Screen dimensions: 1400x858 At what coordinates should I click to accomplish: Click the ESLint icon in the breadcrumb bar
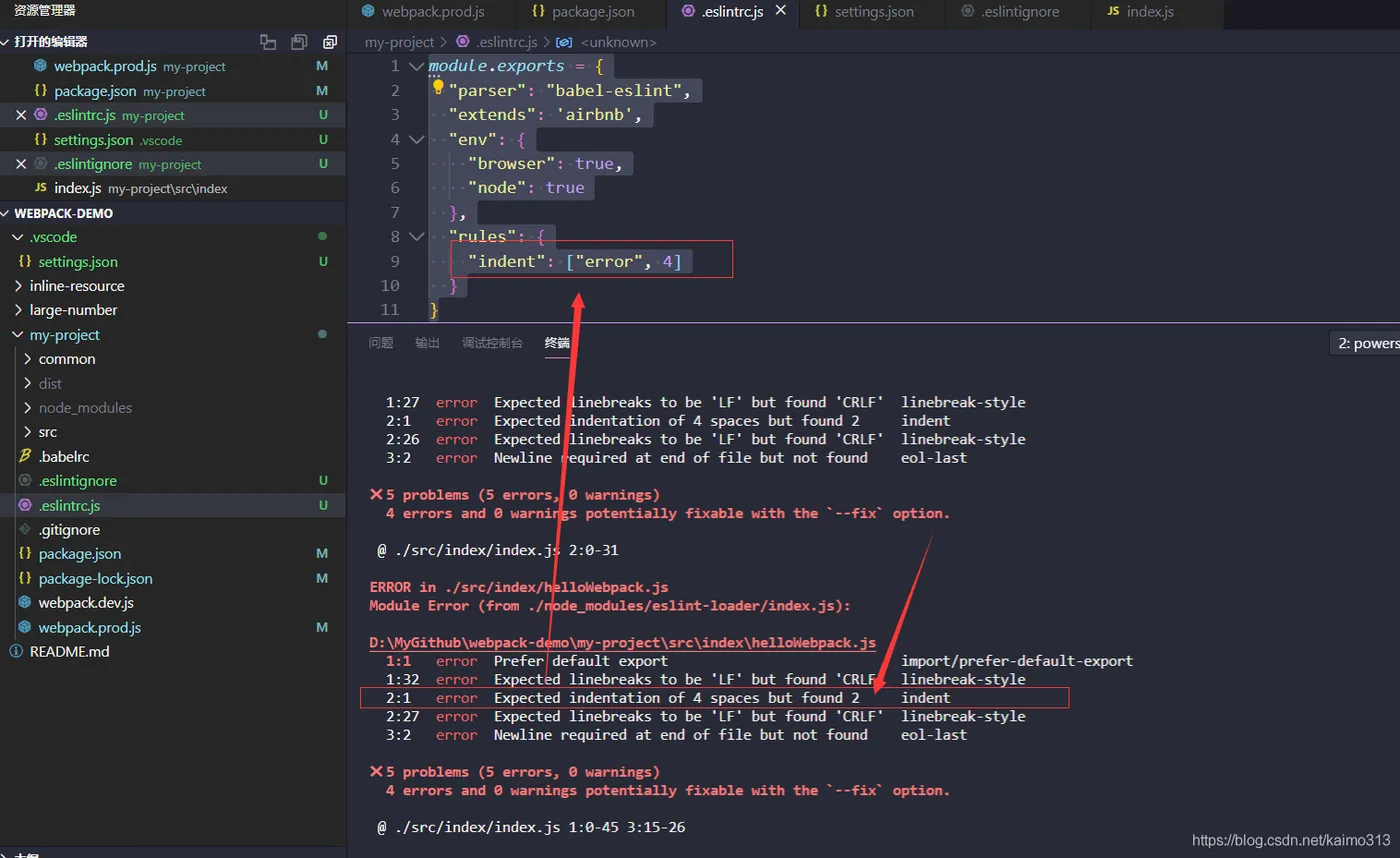(462, 42)
